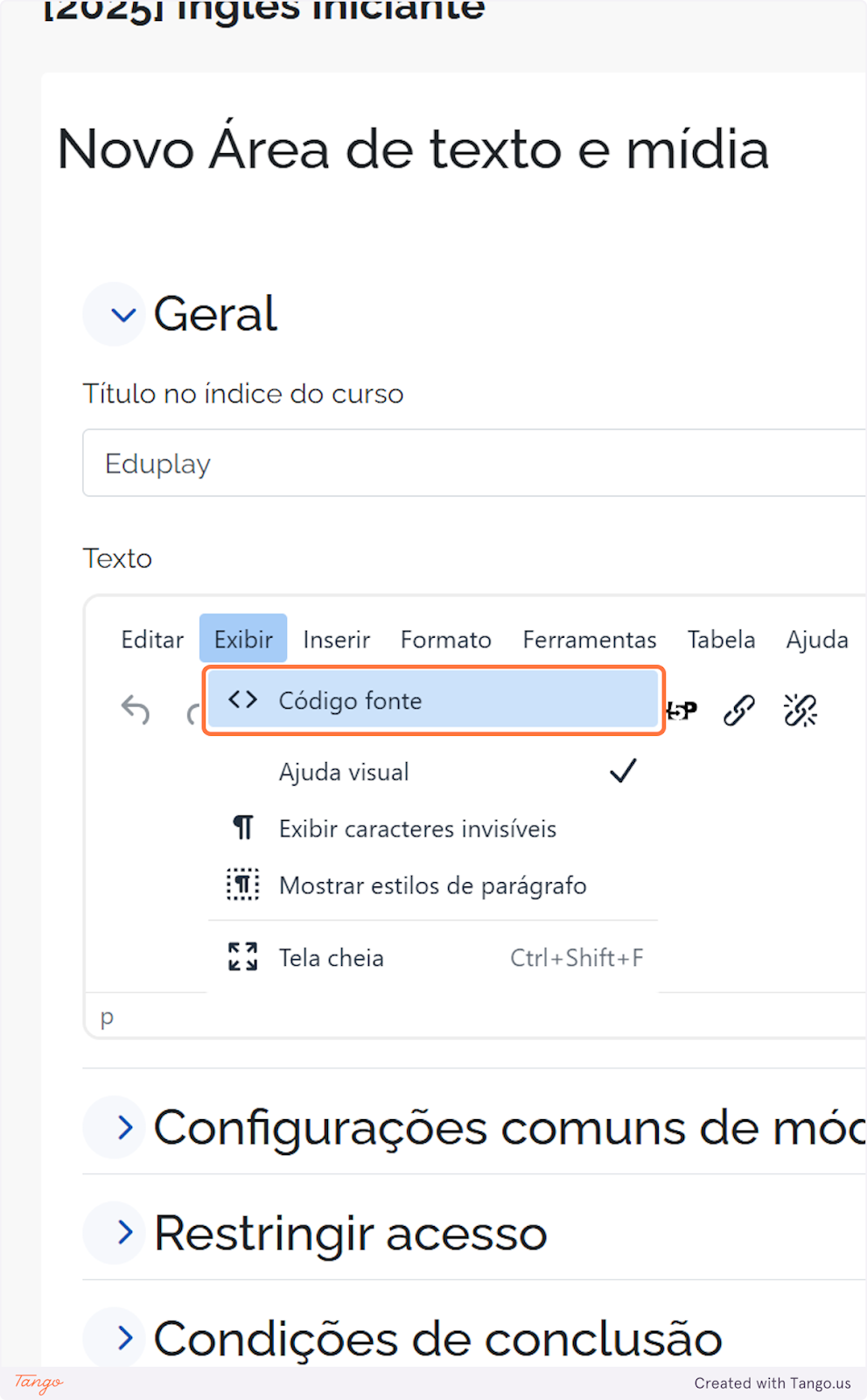Click the Remove link icon
Viewport: 867px width, 1400px height.
800,710
